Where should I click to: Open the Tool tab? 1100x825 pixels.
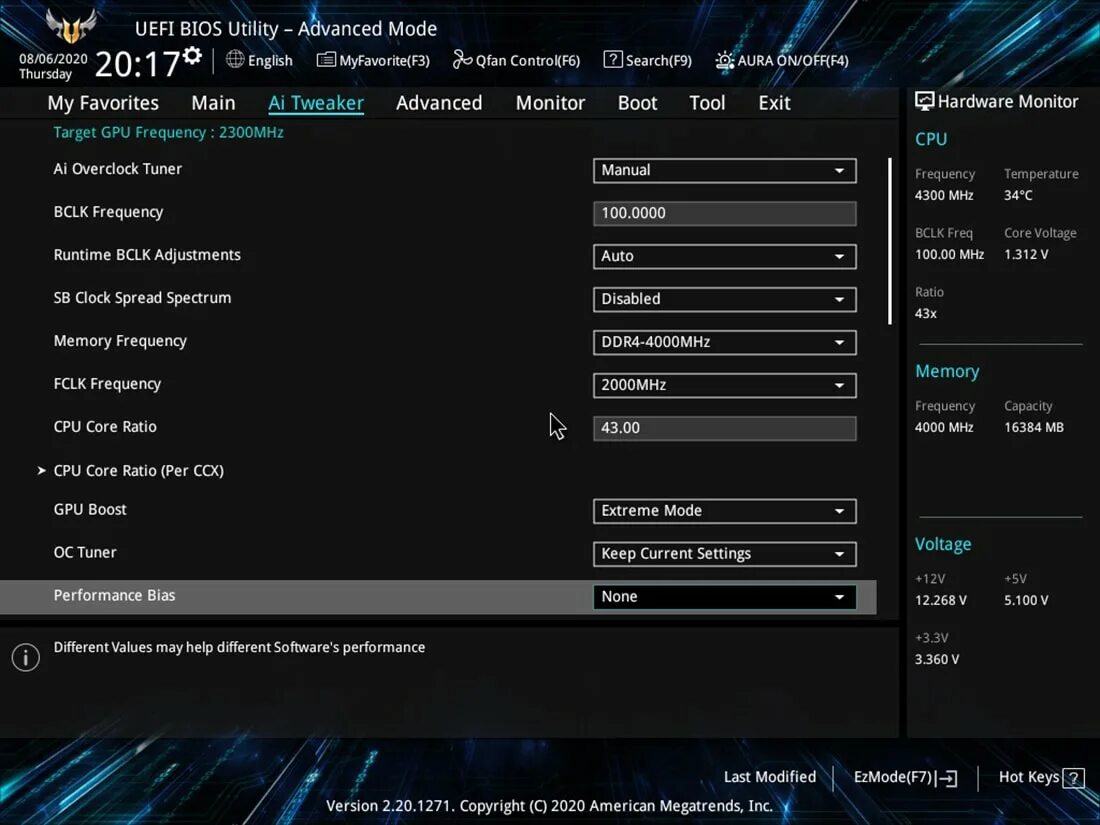pyautogui.click(x=707, y=103)
